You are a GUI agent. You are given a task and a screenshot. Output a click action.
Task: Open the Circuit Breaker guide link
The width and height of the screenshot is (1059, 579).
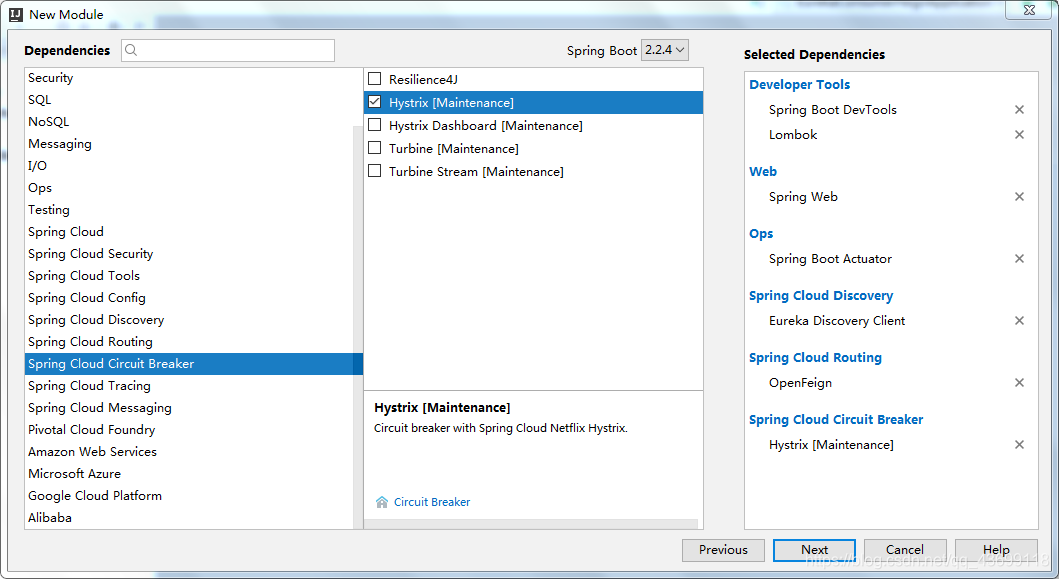click(x=432, y=502)
